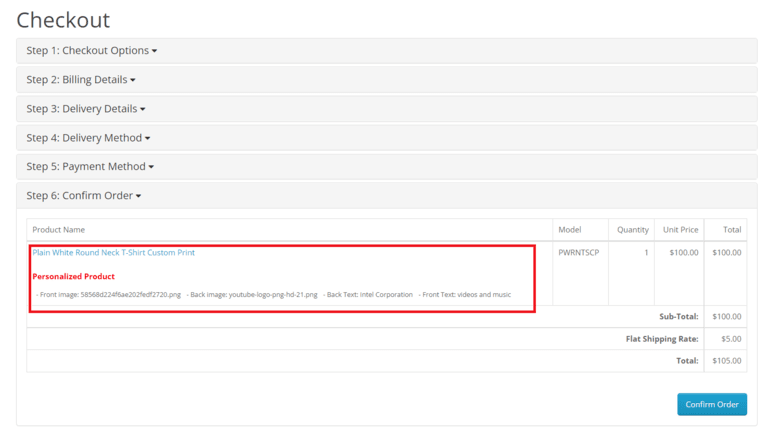Viewport: 768px width, 441px height.
Task: Open Step 5: Payment Method panel
Action: [x=90, y=167]
